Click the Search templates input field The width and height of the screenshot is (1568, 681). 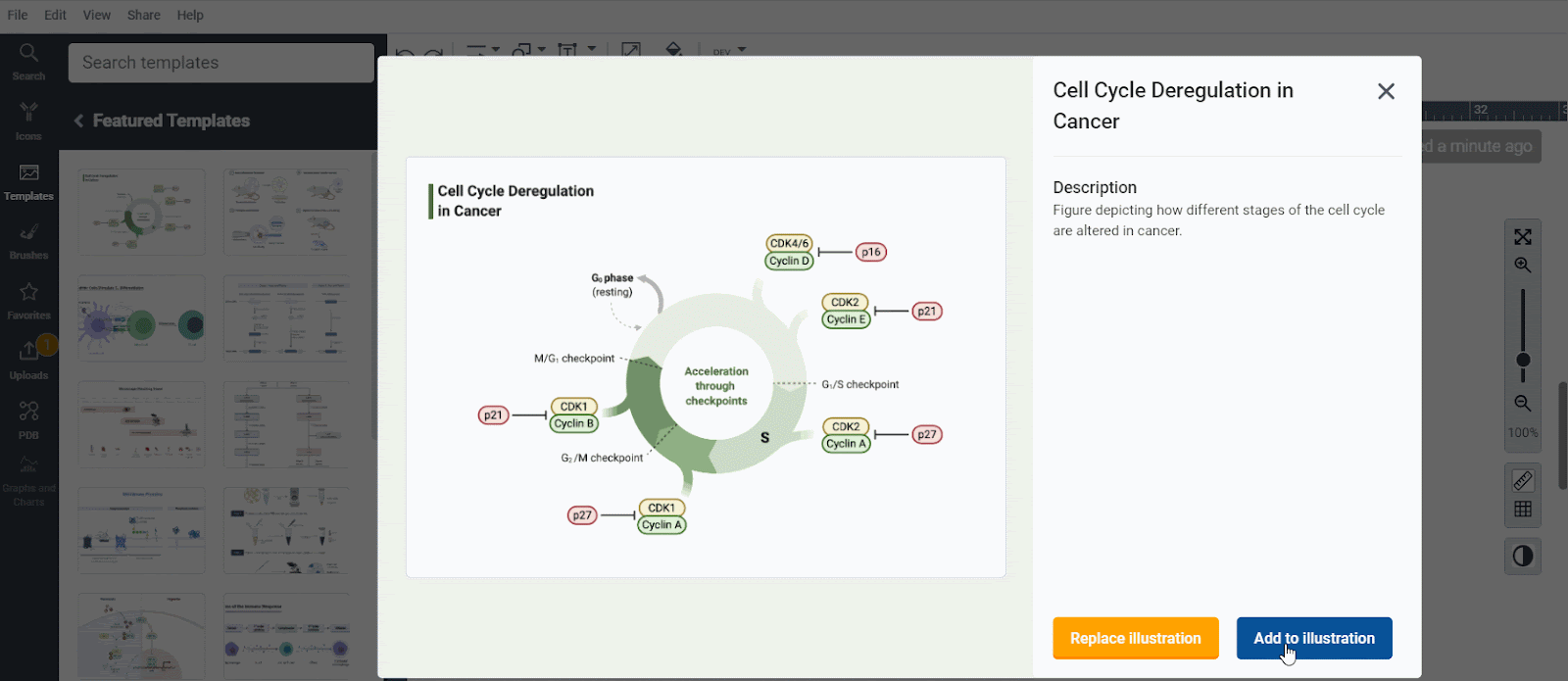coord(220,63)
